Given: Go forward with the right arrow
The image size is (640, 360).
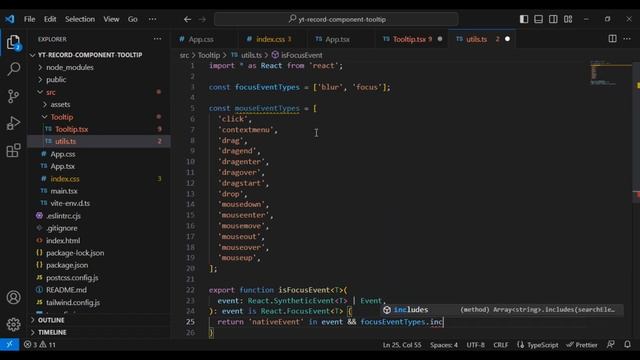Looking at the screenshot, I should tap(202, 19).
